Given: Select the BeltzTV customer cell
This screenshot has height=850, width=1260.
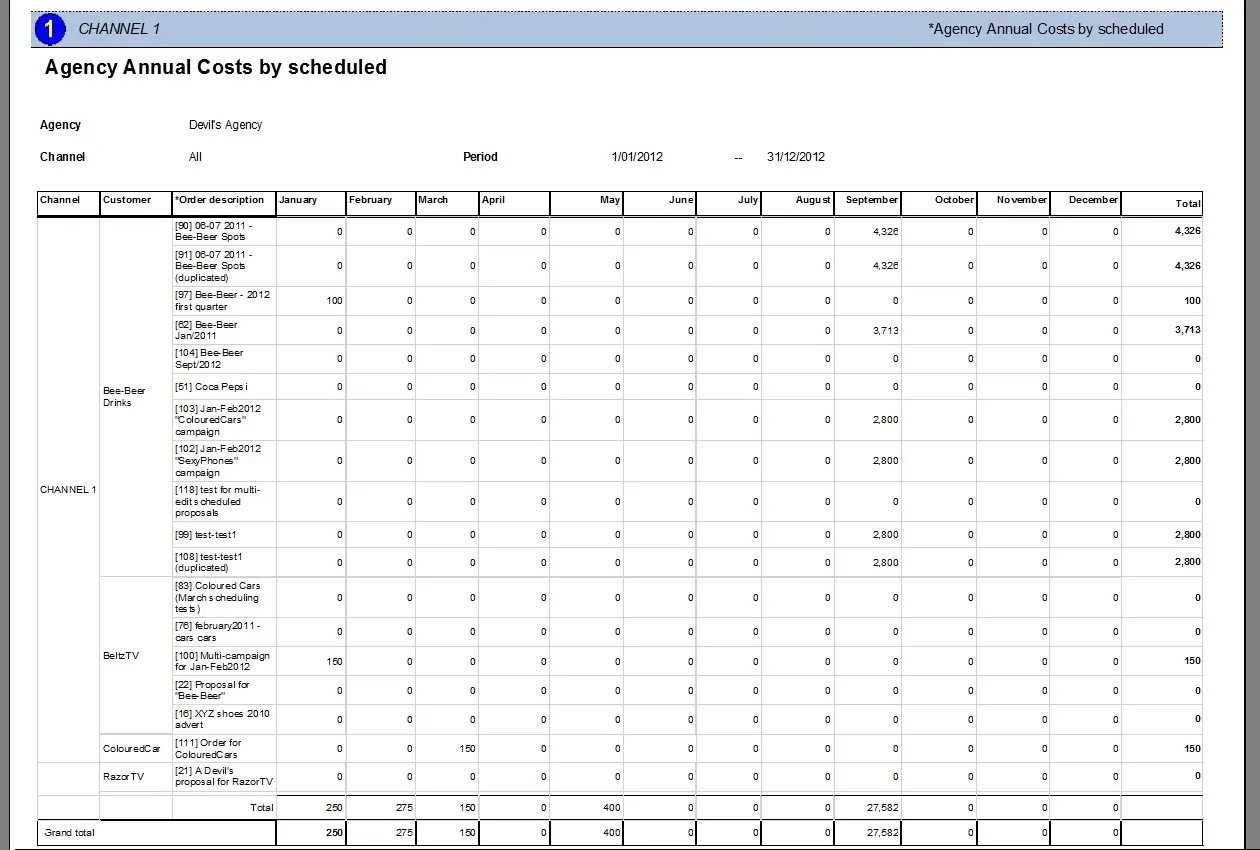Looking at the screenshot, I should point(121,656).
